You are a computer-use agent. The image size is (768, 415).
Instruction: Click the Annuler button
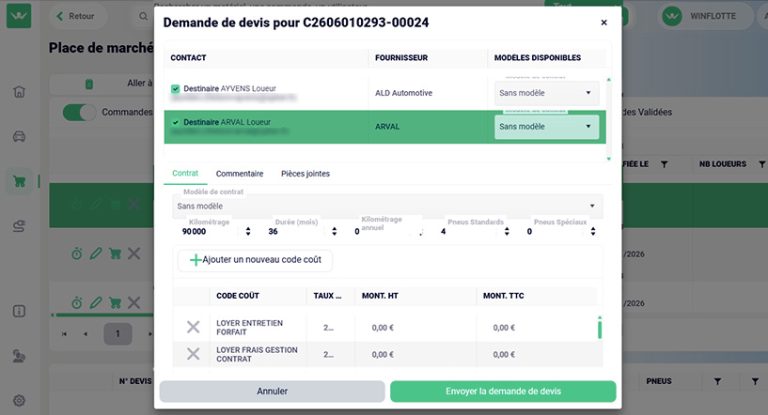[272, 391]
